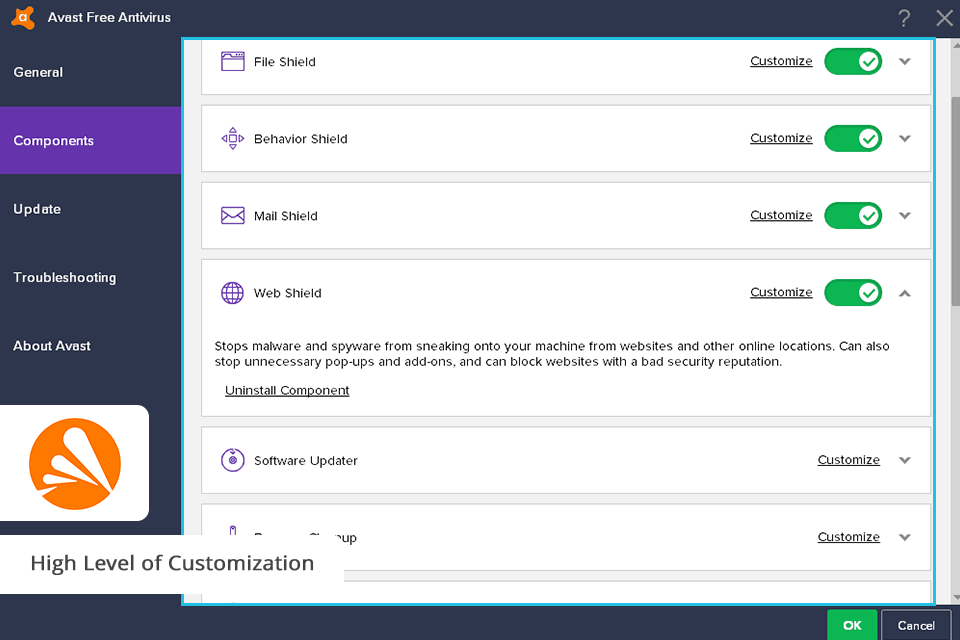Select the Components tab
The image size is (960, 640).
[x=91, y=140]
